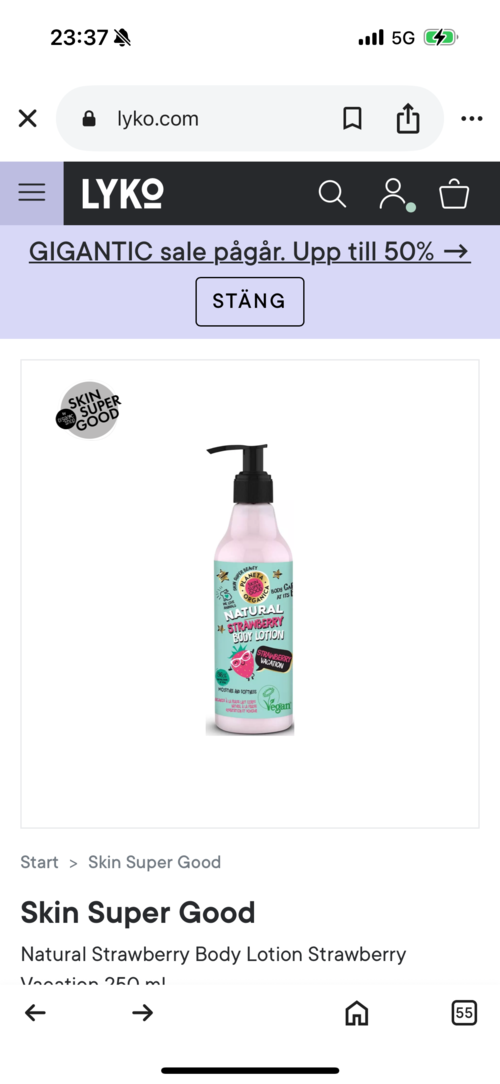This screenshot has width=500, height=1084.
Task: Open the site search magnifier
Action: pyautogui.click(x=332, y=194)
